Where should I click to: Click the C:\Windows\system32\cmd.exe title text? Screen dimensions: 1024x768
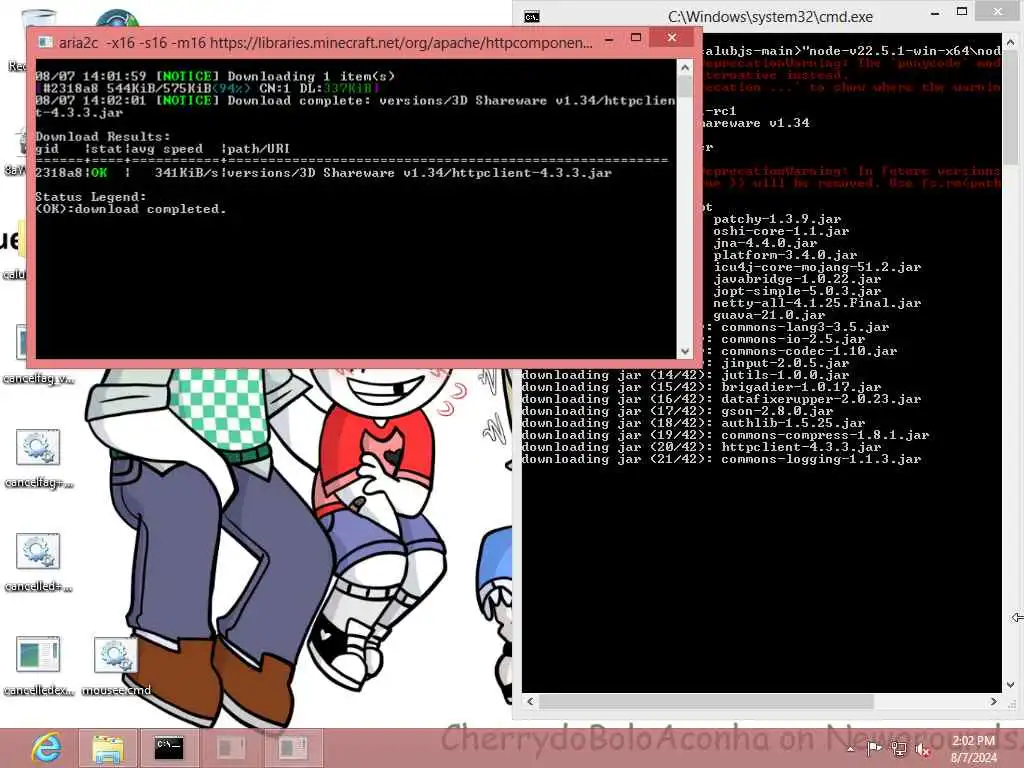pyautogui.click(x=770, y=17)
